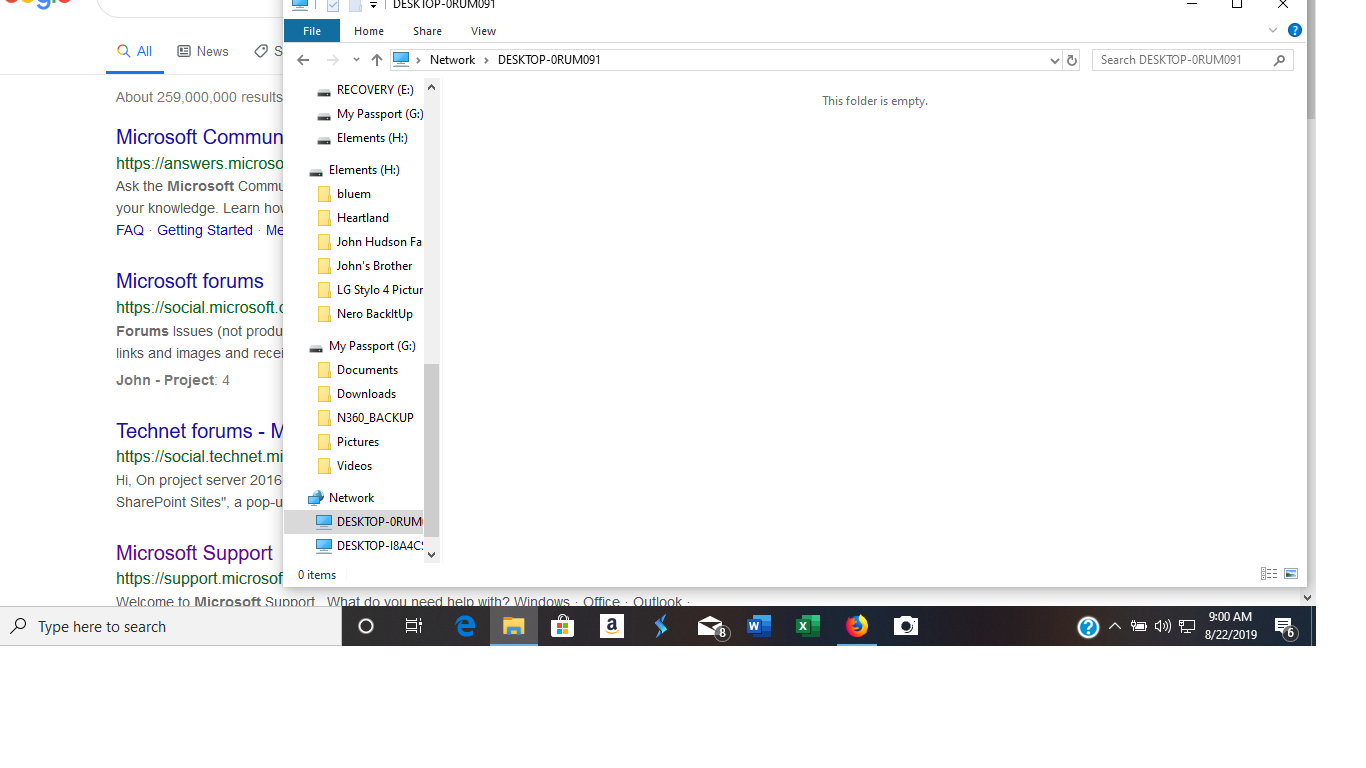
Task: Open the N360_BACKUP folder
Action: [364, 418]
